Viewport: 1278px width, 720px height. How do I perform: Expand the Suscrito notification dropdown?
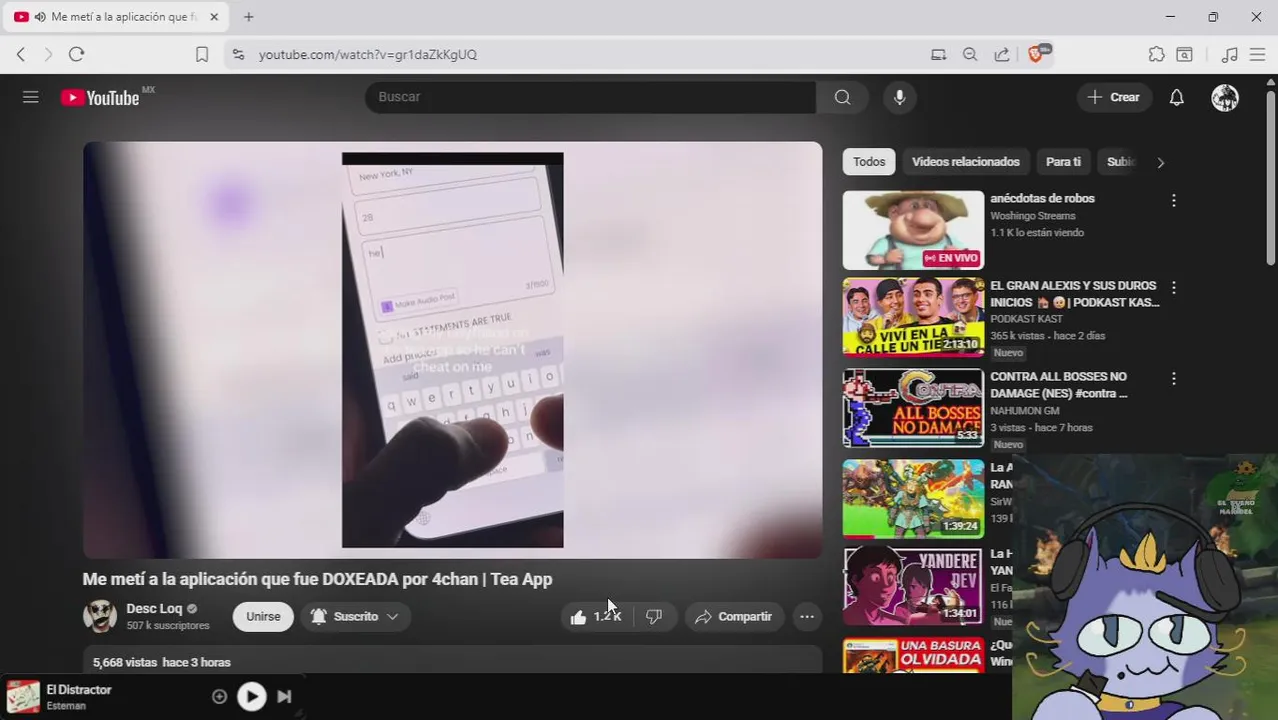[x=355, y=616]
